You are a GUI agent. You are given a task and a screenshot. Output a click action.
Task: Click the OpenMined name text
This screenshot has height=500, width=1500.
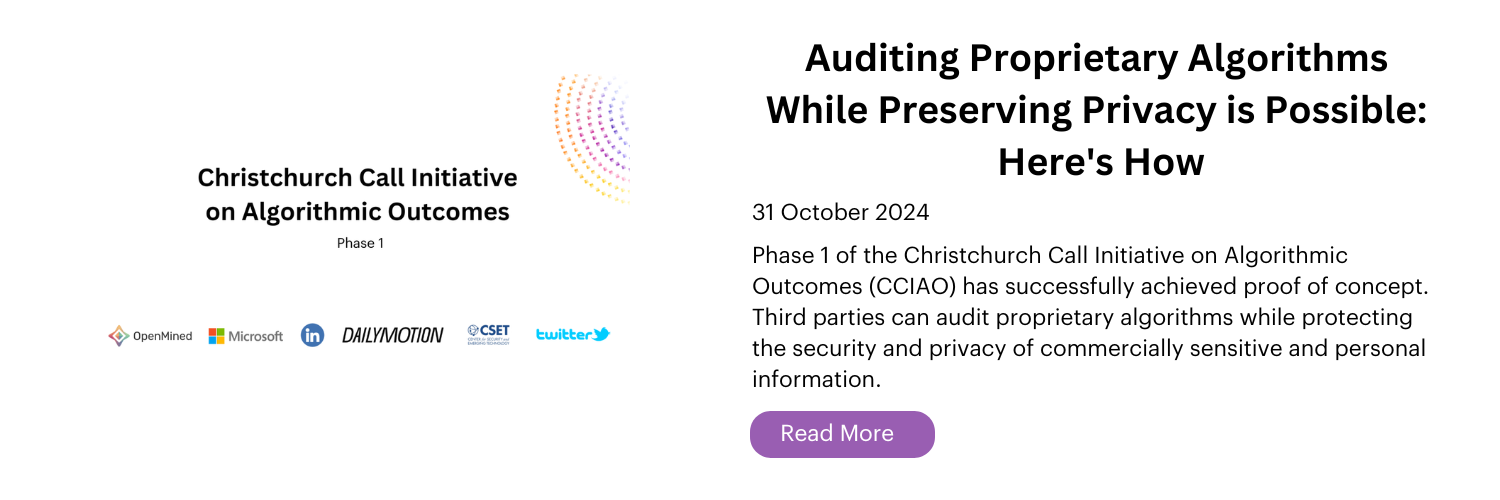pyautogui.click(x=162, y=336)
